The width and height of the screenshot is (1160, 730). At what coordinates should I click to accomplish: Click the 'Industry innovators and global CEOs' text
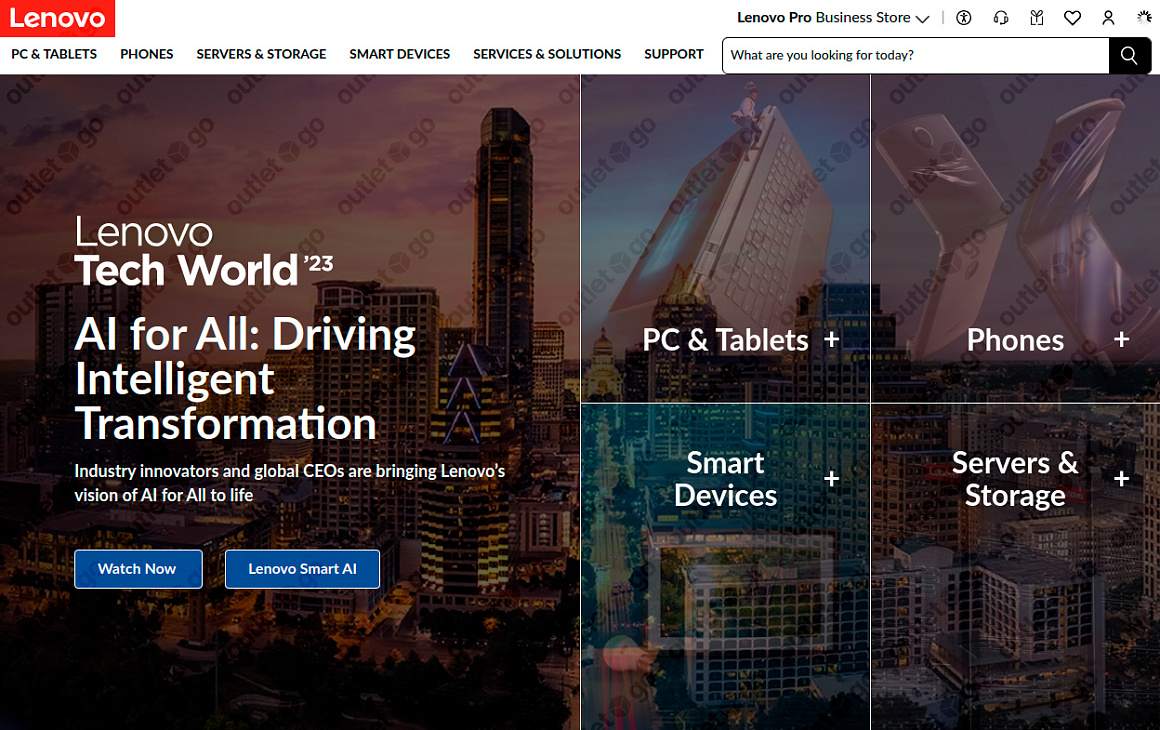(289, 483)
